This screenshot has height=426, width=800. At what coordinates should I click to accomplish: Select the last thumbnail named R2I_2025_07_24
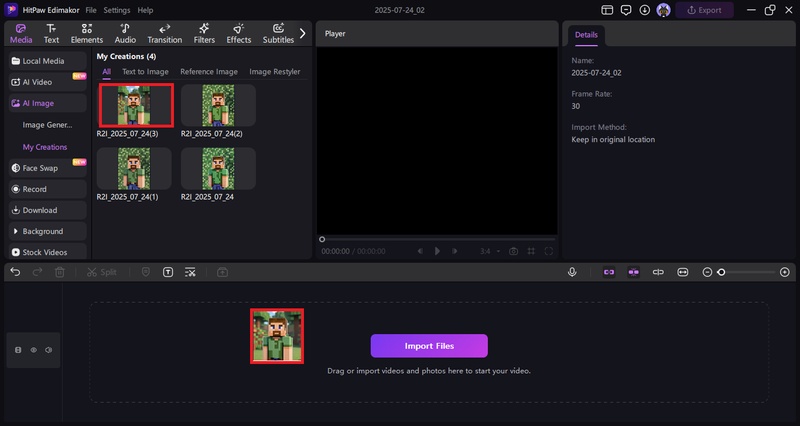click(218, 169)
